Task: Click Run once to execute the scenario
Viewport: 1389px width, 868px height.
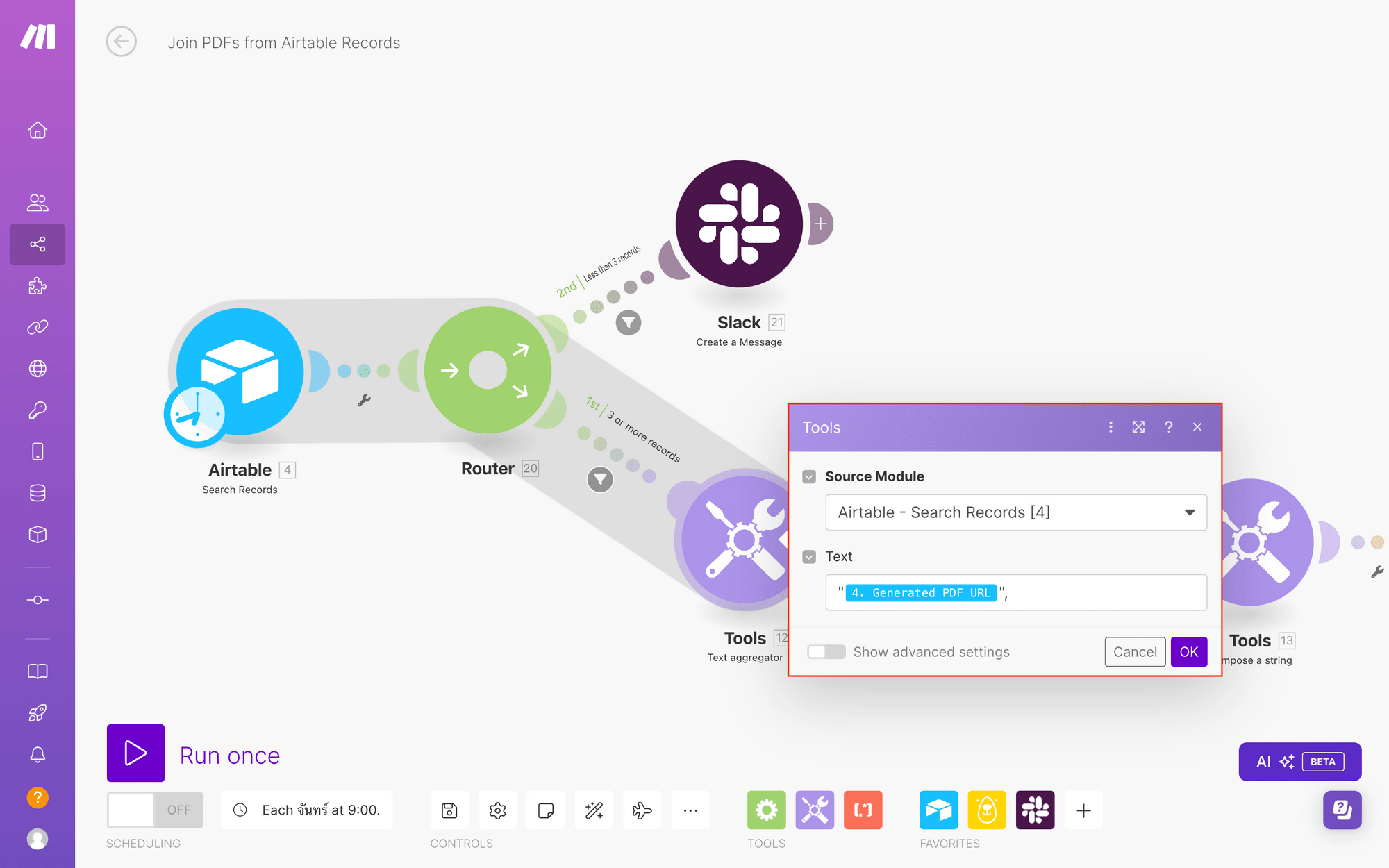Action: 135,754
